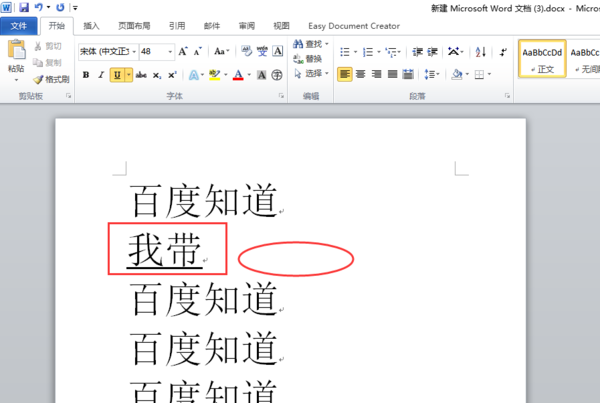
Task: Select the Format Painter (格式刷) tool
Action: (51, 79)
